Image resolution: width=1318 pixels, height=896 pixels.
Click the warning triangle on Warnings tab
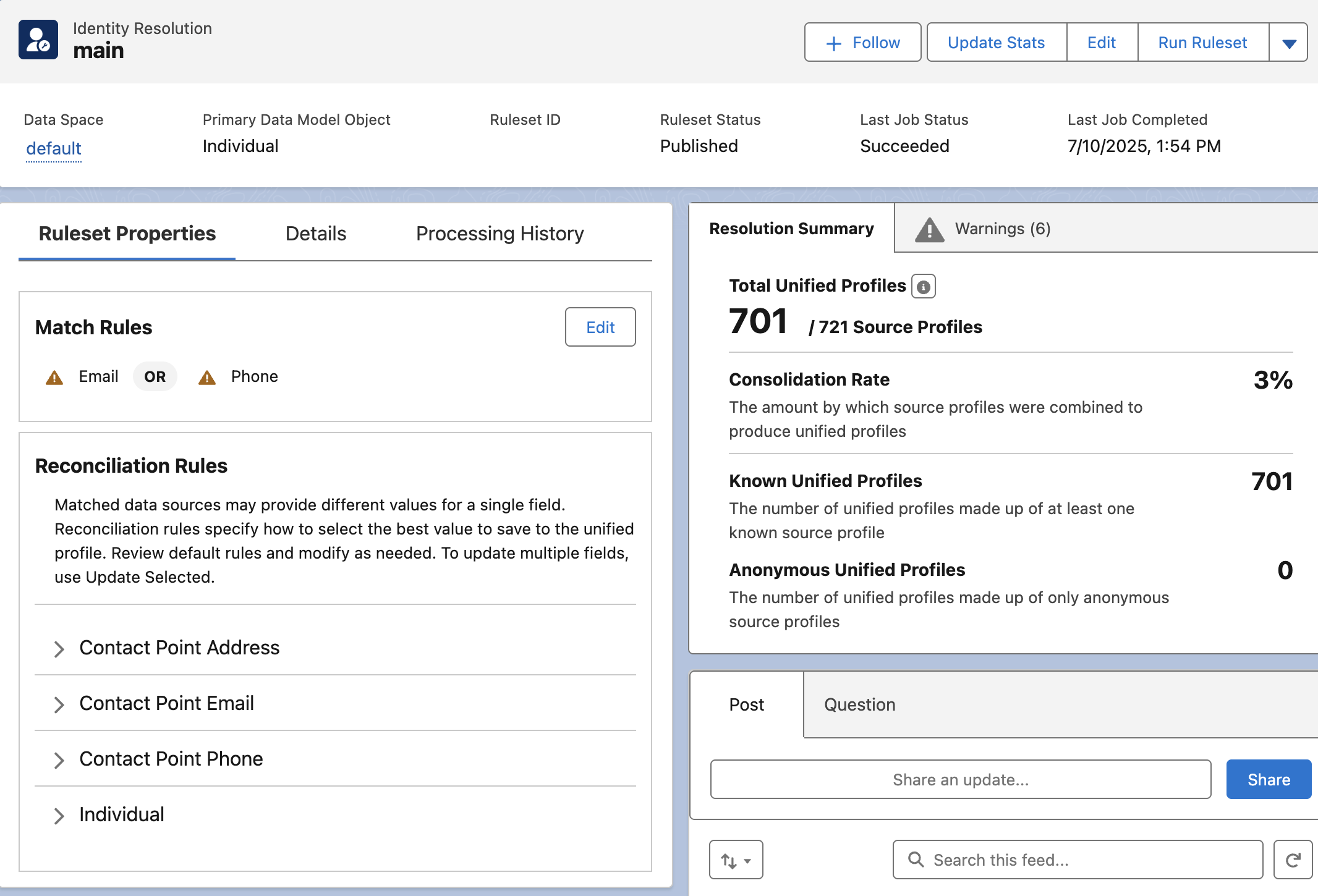click(x=929, y=228)
